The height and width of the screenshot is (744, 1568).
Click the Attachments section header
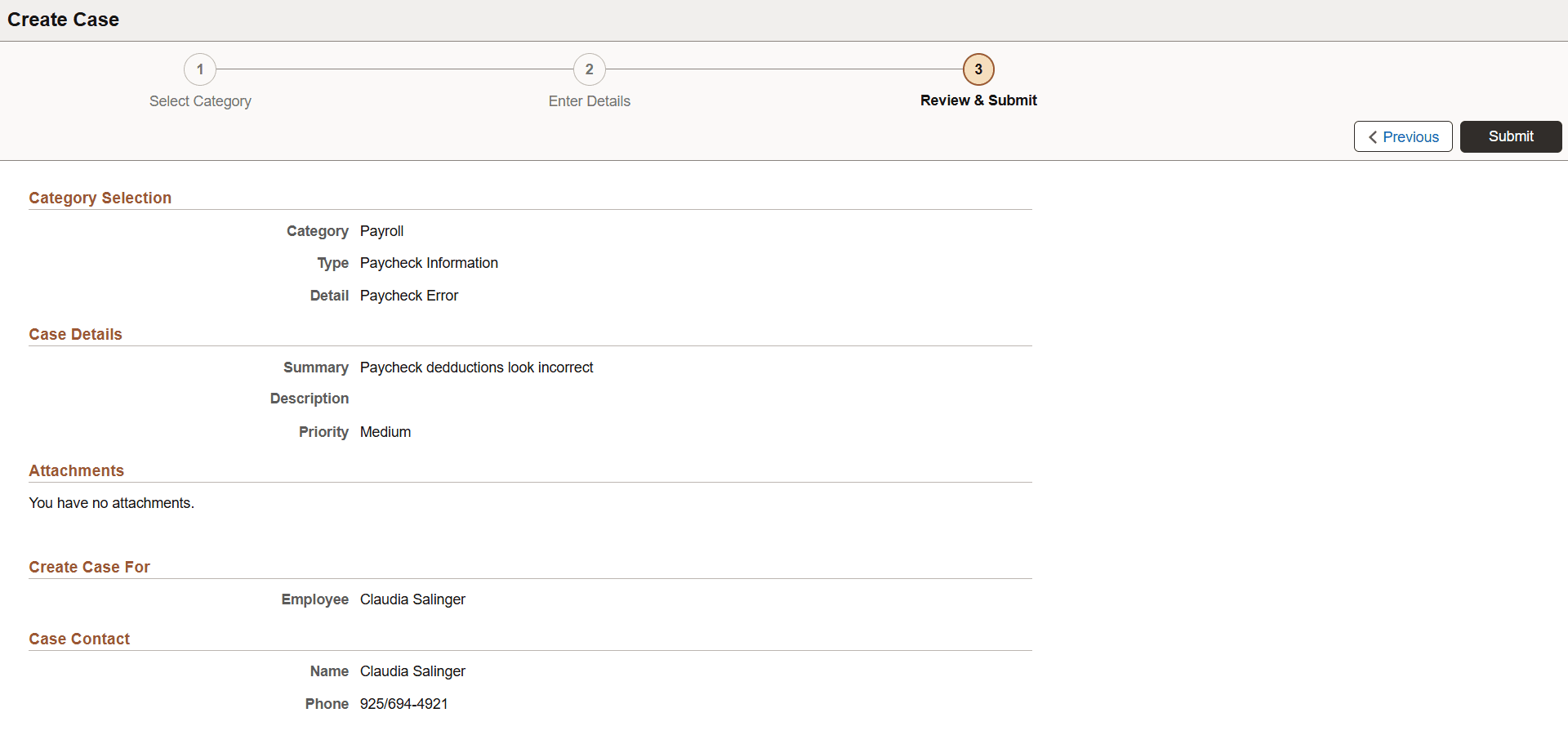[76, 470]
